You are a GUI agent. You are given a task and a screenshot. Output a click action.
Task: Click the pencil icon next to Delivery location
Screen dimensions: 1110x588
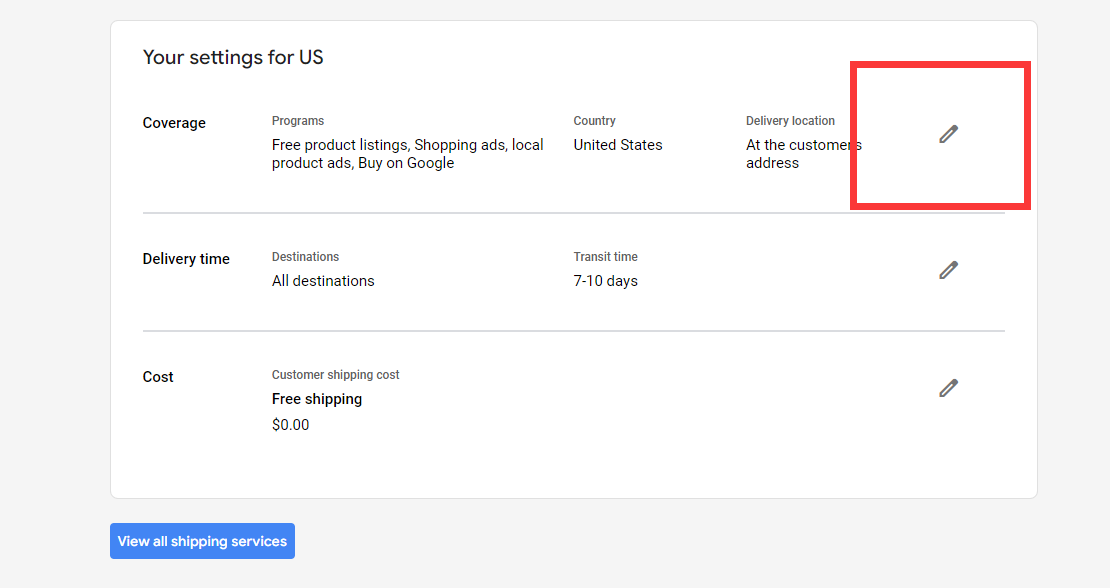[948, 134]
